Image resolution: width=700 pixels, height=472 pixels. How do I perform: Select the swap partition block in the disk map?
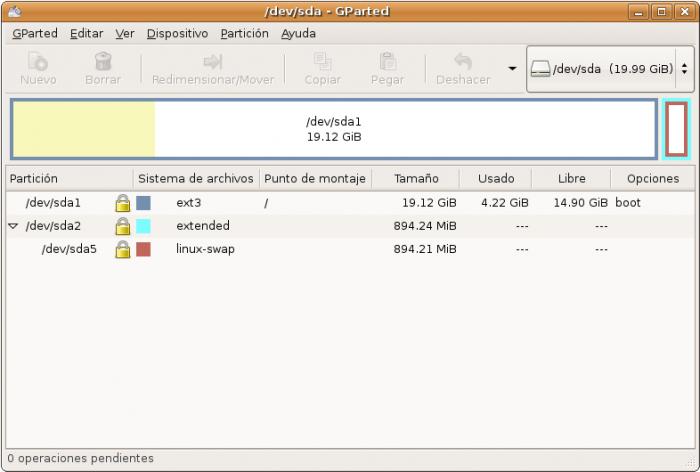(676, 129)
